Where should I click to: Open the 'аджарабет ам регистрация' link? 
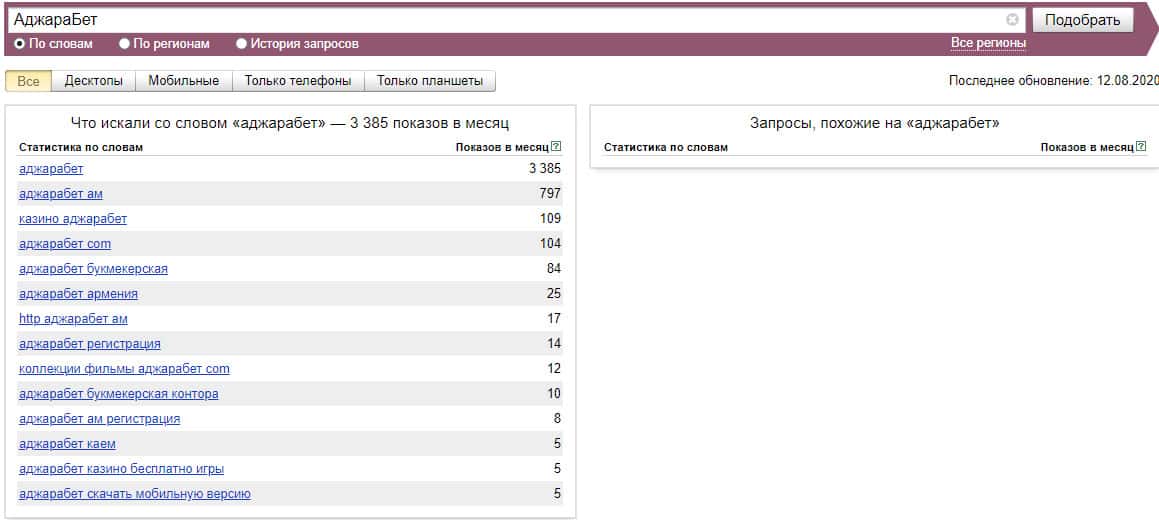(x=100, y=419)
